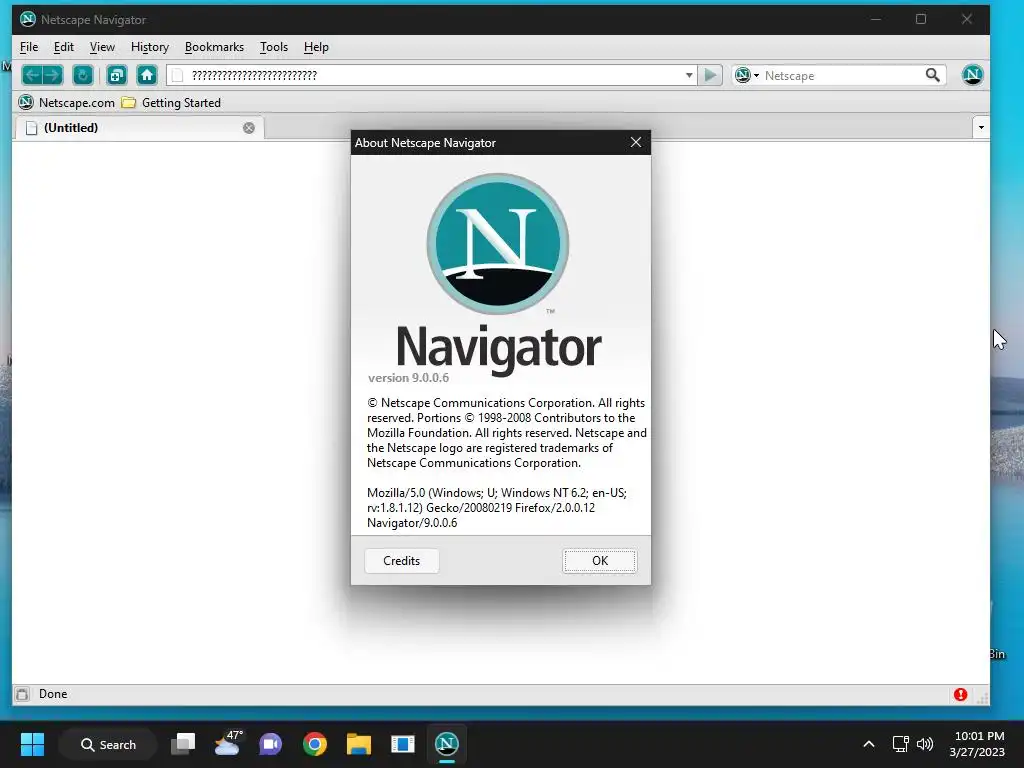Image resolution: width=1024 pixels, height=768 pixels.
Task: Launch the chat app from the taskbar
Action: 270,744
